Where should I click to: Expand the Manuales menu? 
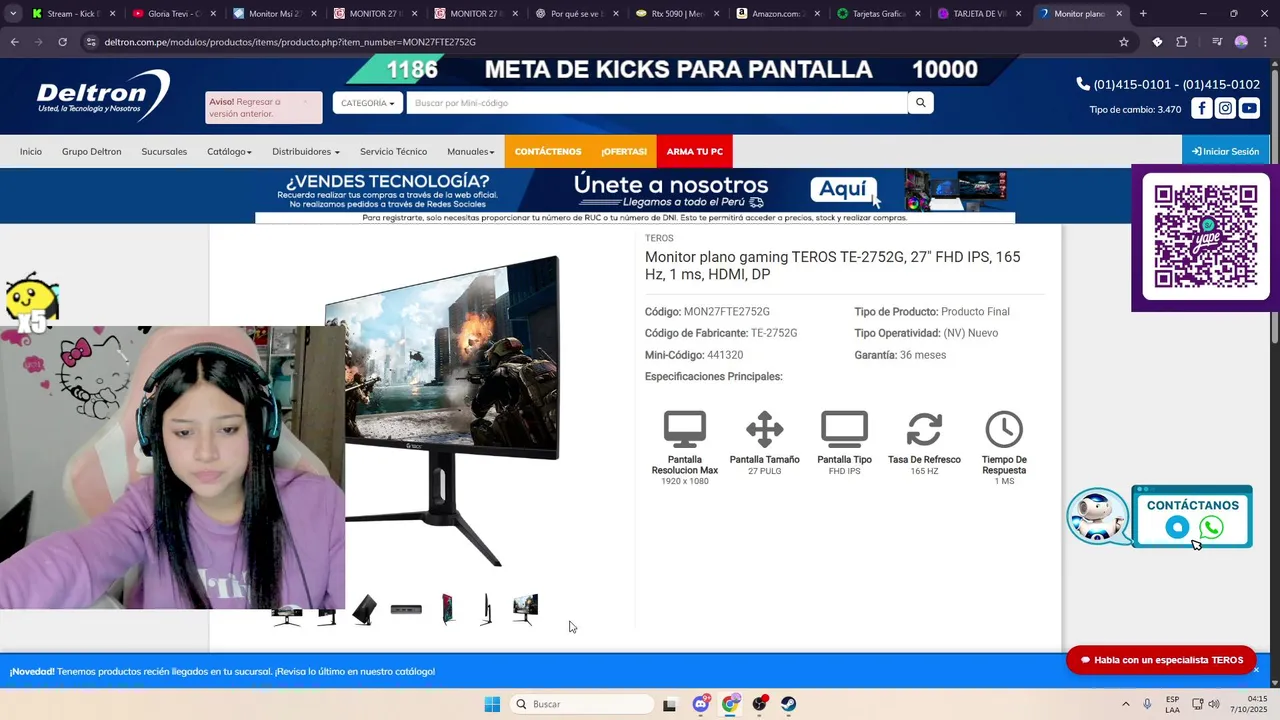click(x=471, y=152)
